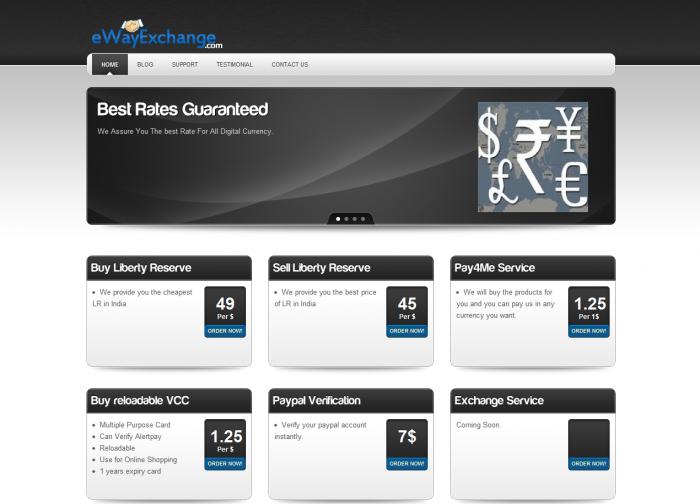
Task: Click the 'Coming Soon.' text
Action: 478,425
